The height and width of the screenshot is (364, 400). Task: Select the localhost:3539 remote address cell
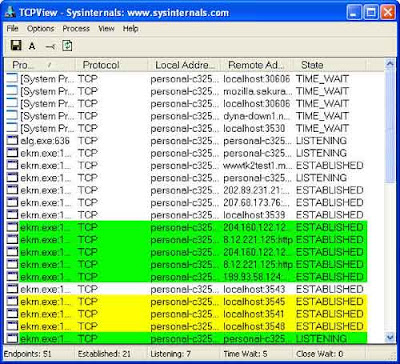(254, 215)
